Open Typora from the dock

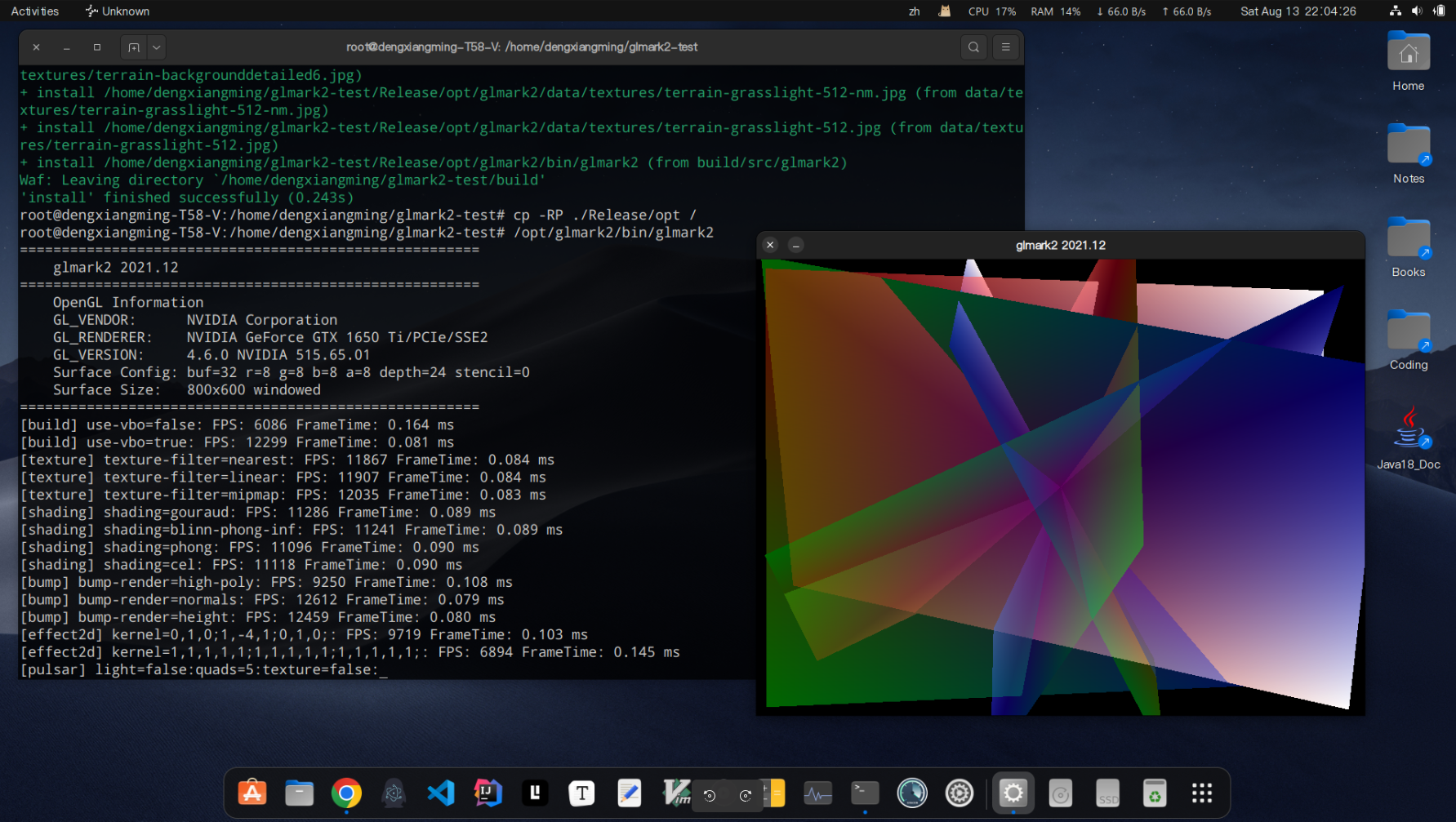(581, 793)
